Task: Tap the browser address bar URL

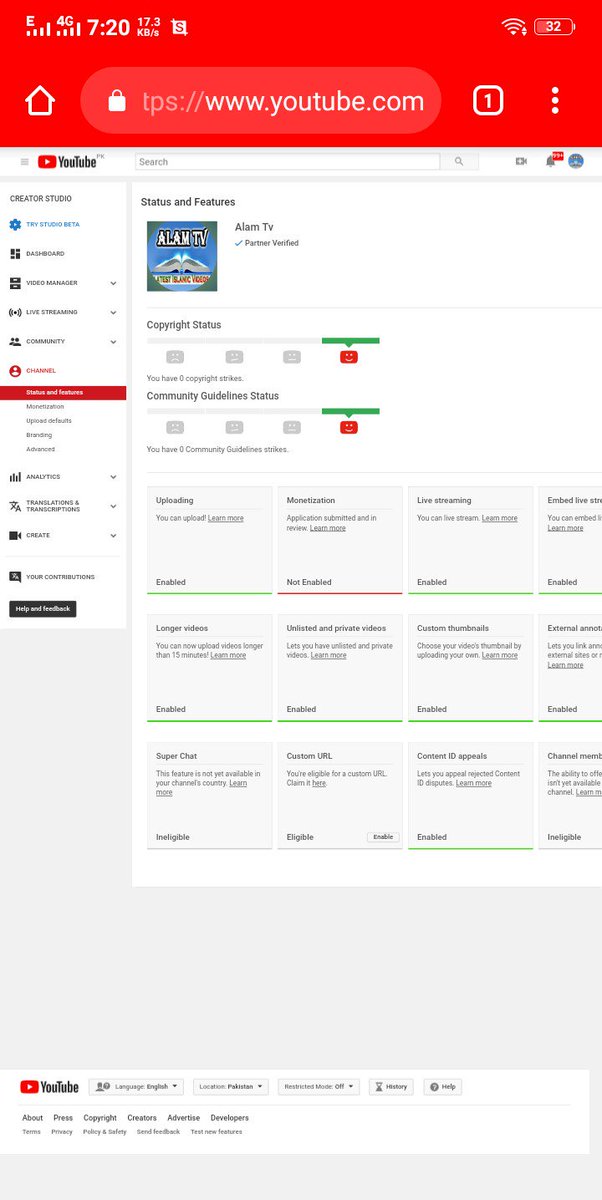Action: [x=283, y=101]
